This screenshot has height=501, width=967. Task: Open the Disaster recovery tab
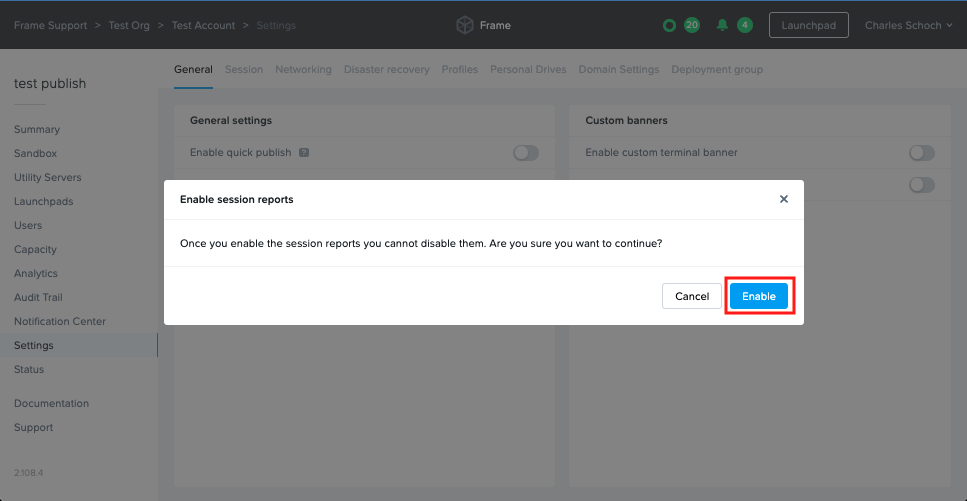click(x=387, y=70)
